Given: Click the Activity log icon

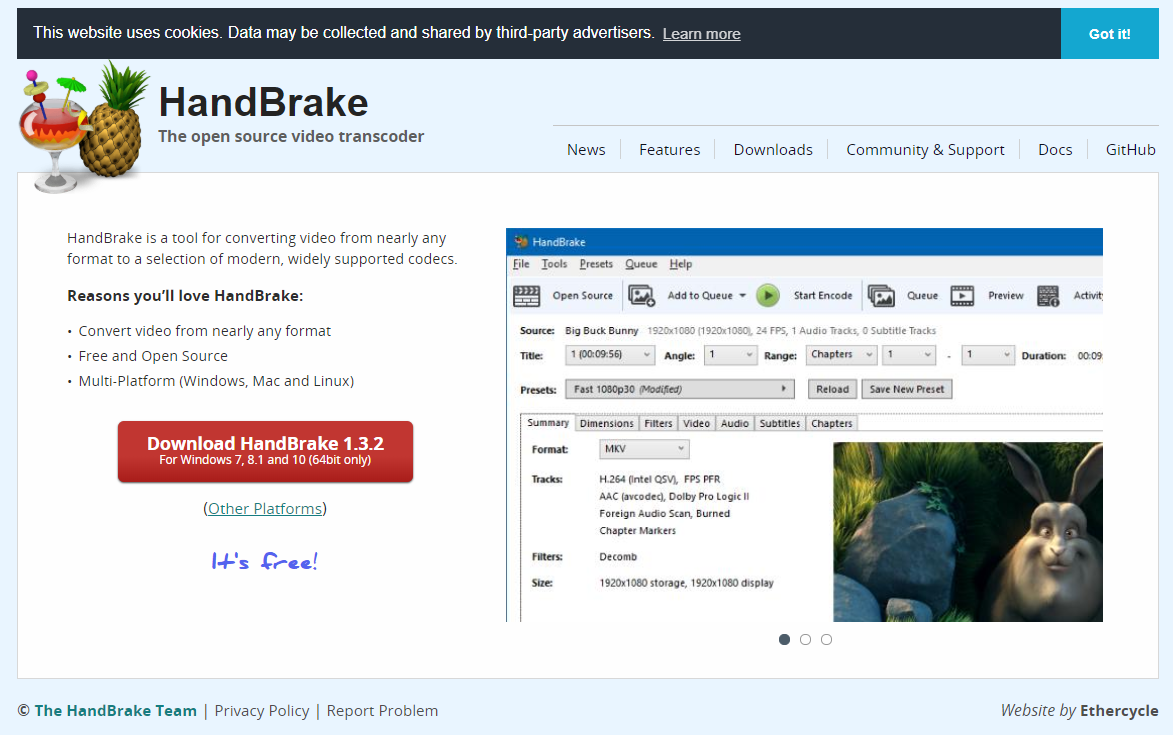Looking at the screenshot, I should pos(1048,296).
